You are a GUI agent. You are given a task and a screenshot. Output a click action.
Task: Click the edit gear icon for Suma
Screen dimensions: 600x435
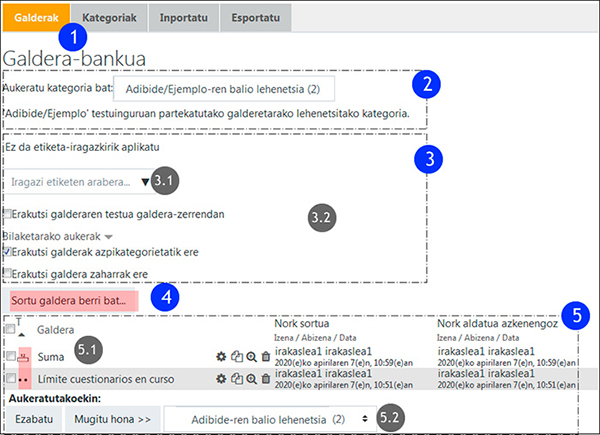point(220,356)
